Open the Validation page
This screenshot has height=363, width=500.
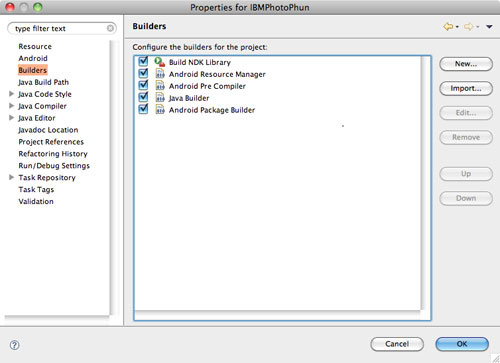pyautogui.click(x=36, y=202)
